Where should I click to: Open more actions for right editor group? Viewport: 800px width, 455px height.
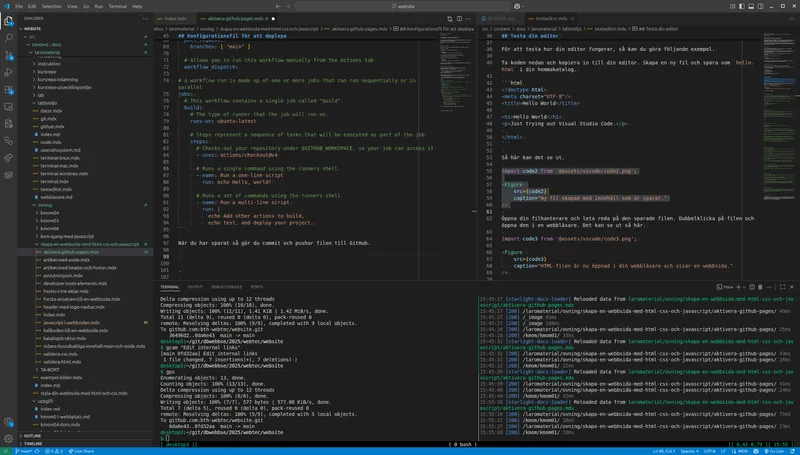(x=792, y=18)
